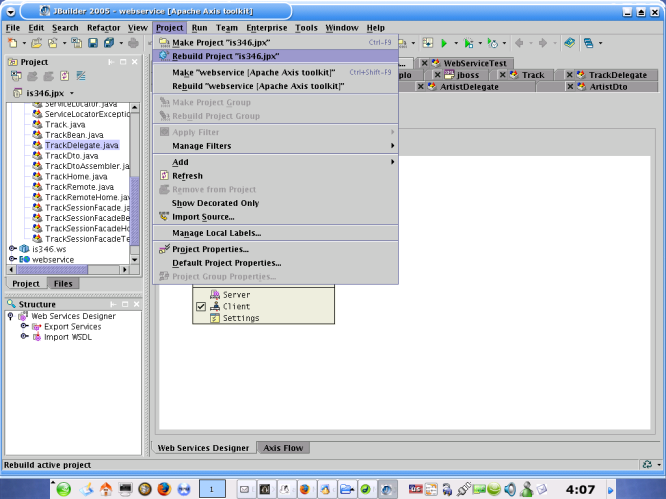This screenshot has height=499, width=666.
Task: Expand the Import WSDL tree node
Action: point(24,337)
